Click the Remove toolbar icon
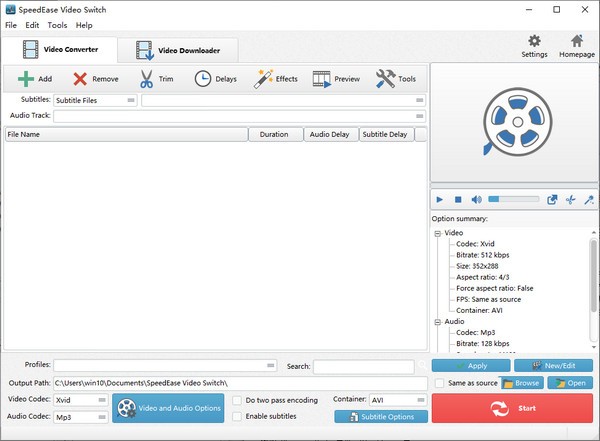This screenshot has width=600, height=441. (x=81, y=78)
